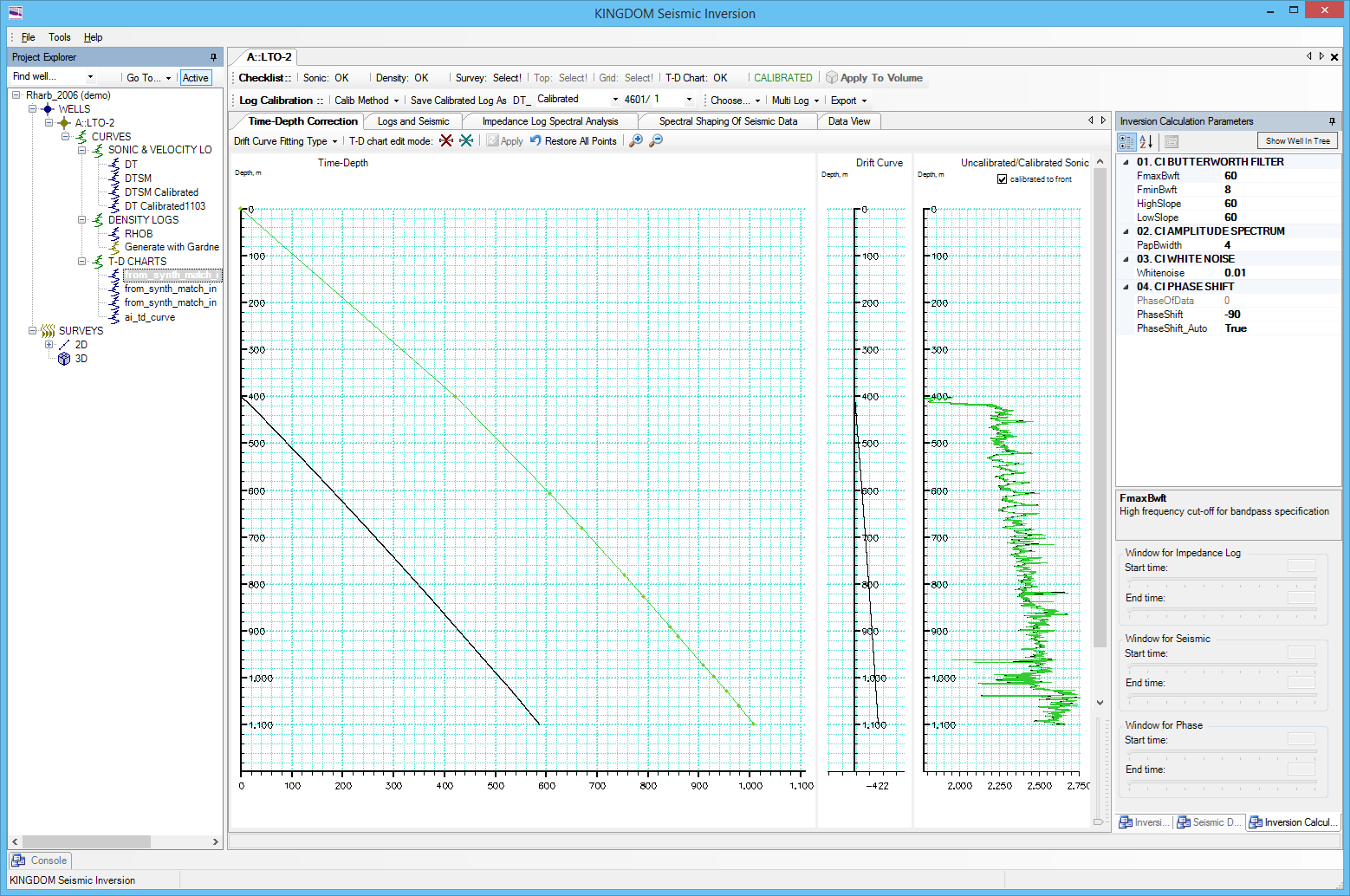Switch to Spectral Shaping Of Seismic Data tab
Image resolution: width=1350 pixels, height=896 pixels.
pos(728,121)
